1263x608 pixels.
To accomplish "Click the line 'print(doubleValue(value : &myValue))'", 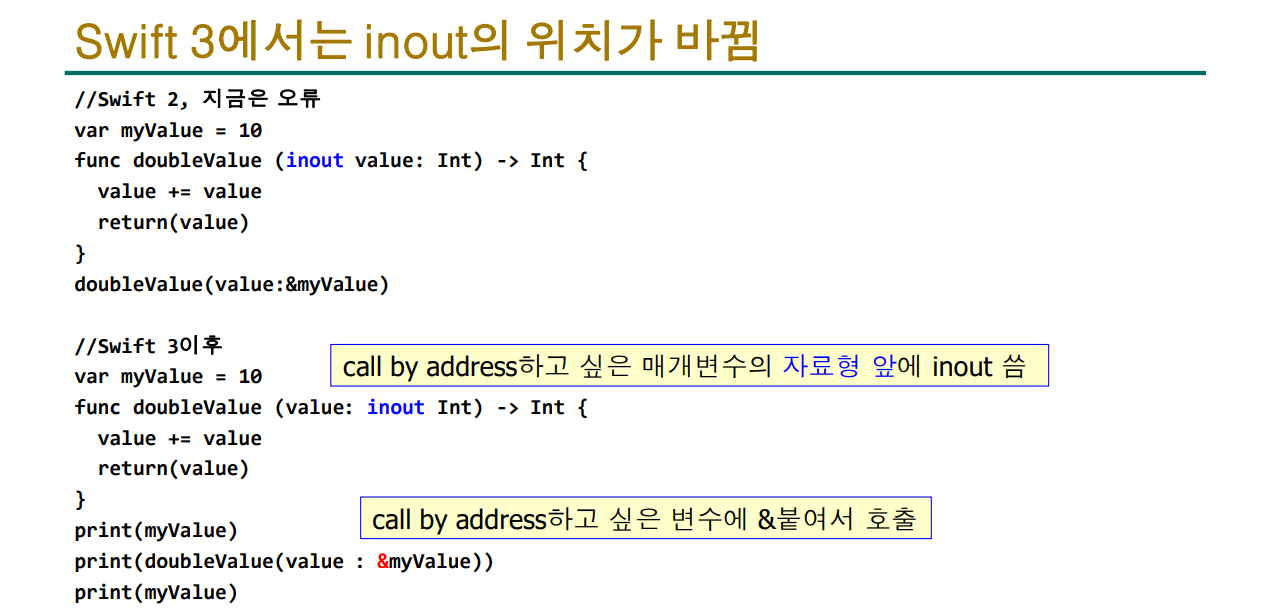I will coord(284,562).
